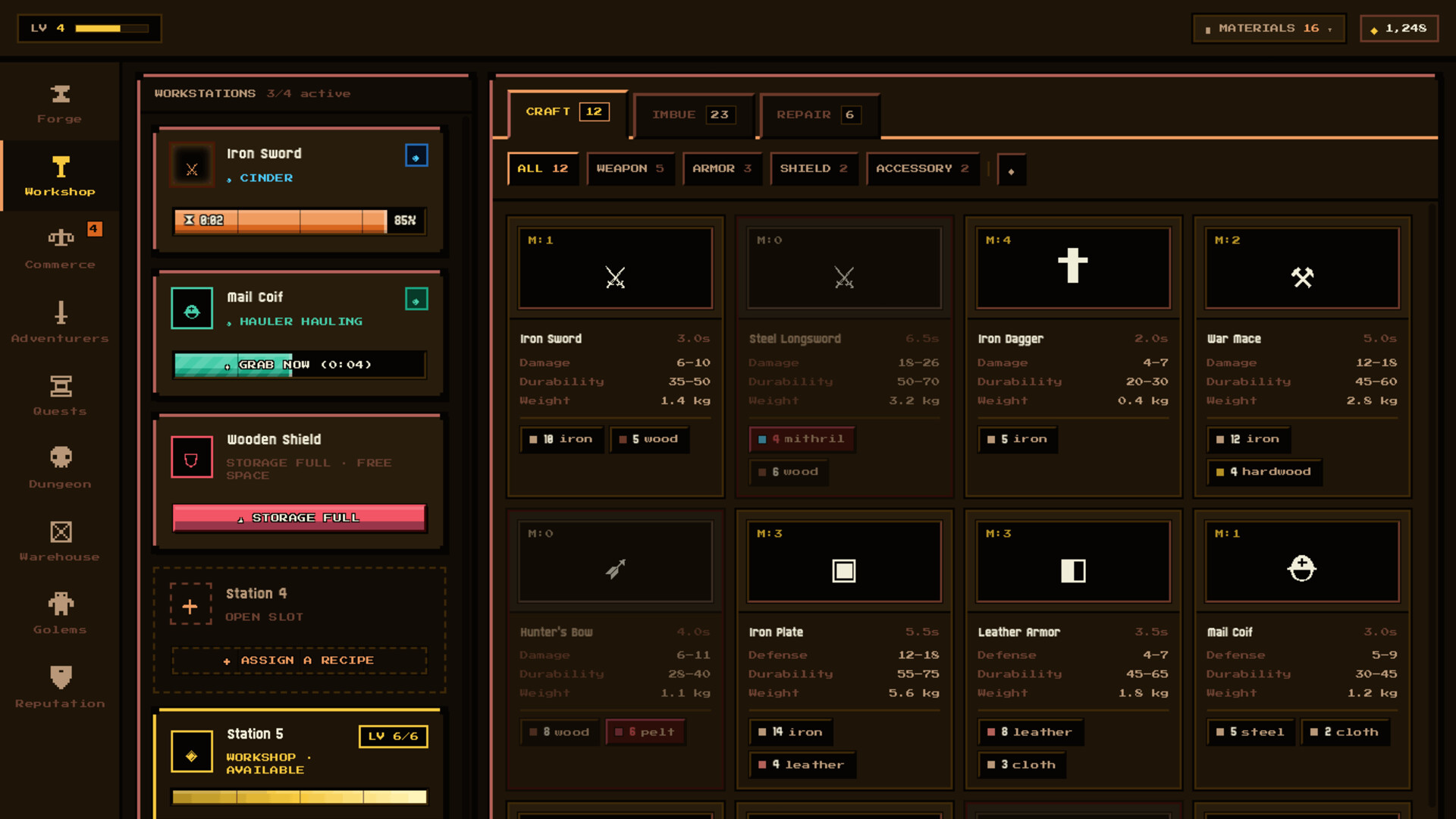Click the diamond filter icon beside Accessory
Screen dimensions: 1456x819
1011,170
